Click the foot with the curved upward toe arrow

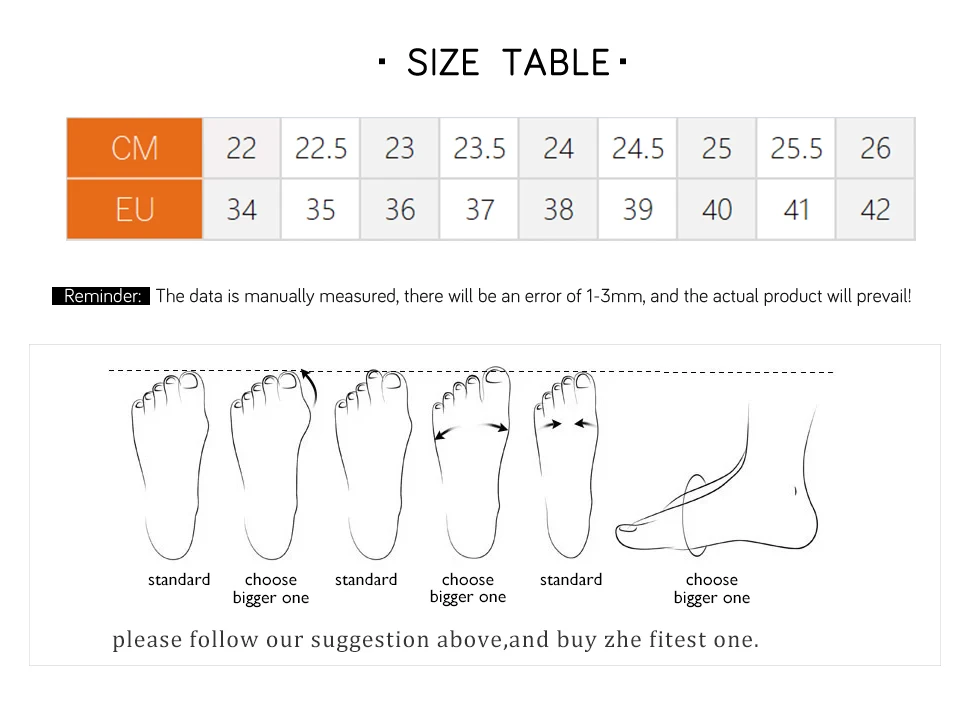point(268,465)
